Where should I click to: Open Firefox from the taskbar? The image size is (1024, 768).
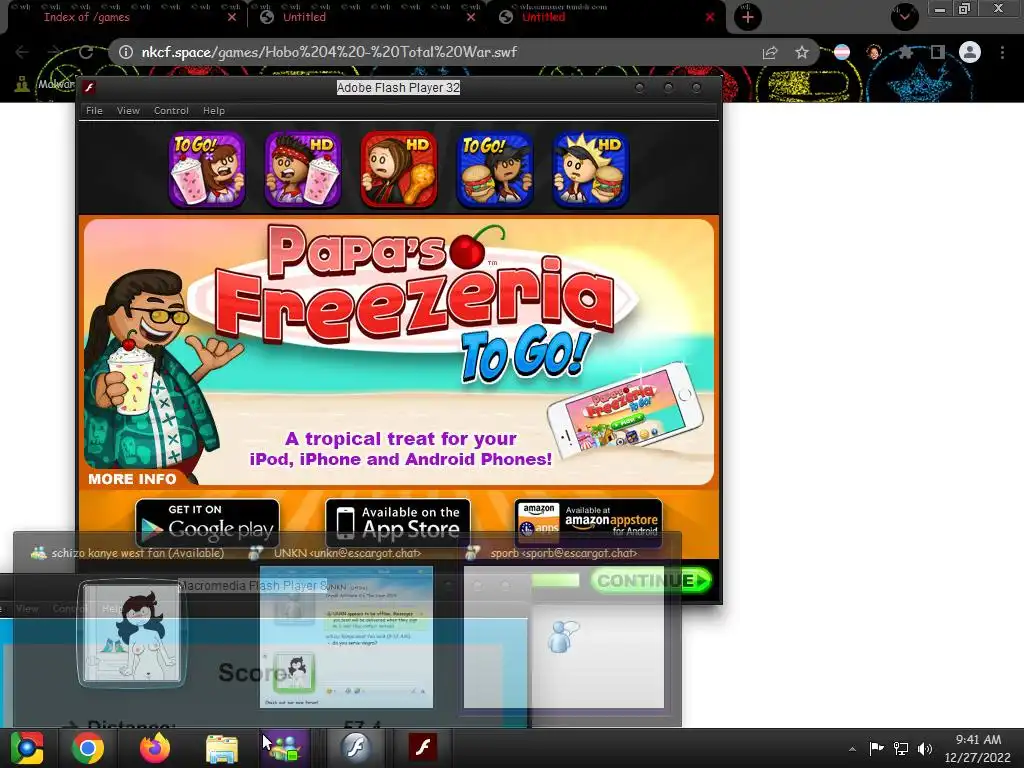(x=155, y=748)
